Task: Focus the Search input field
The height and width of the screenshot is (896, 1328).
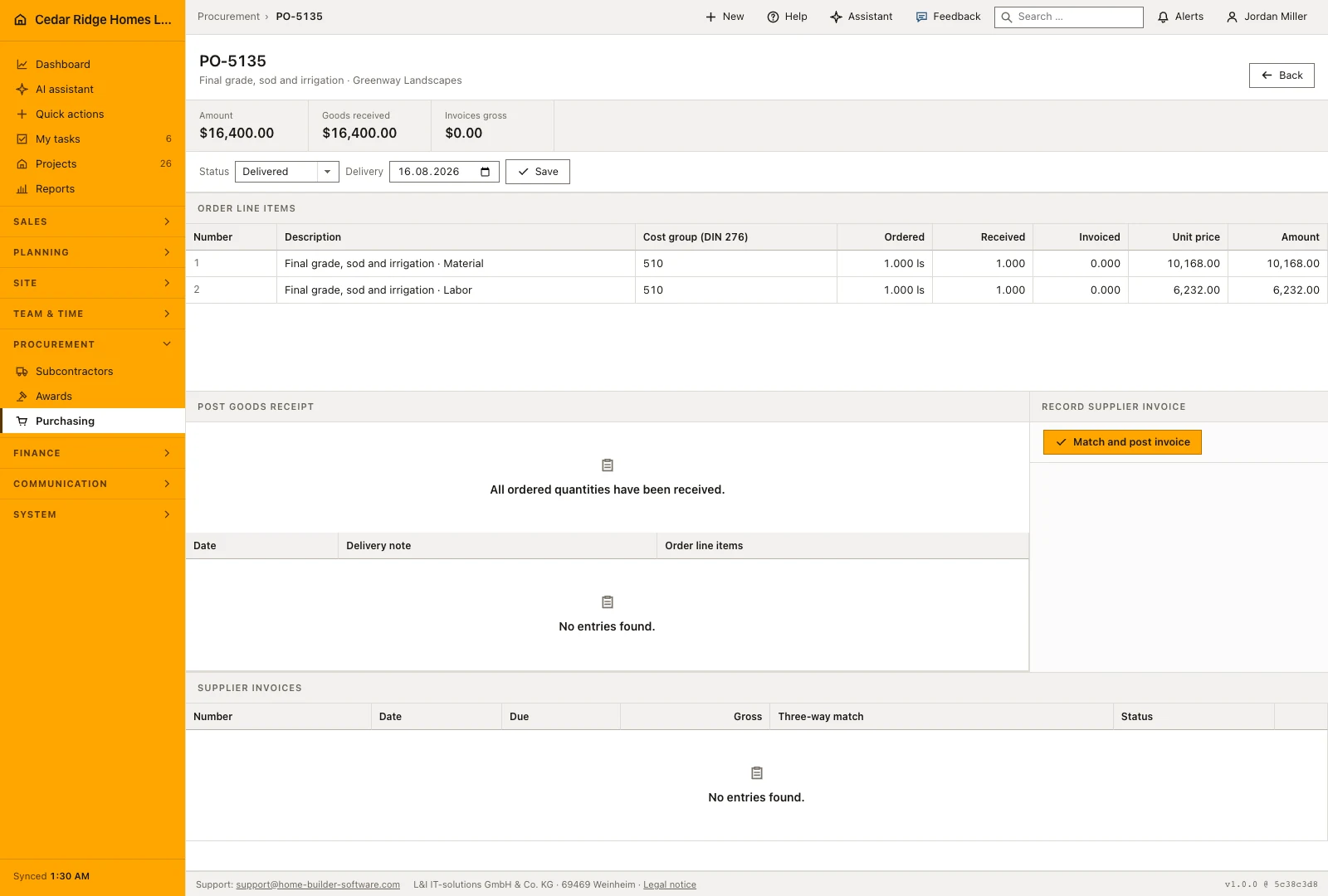Action: [1069, 17]
